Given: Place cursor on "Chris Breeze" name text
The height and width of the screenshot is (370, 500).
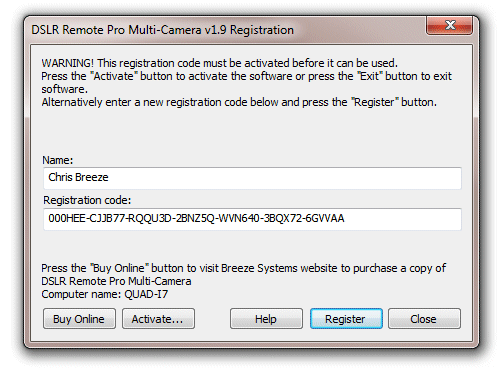Looking at the screenshot, I should [x=78, y=177].
